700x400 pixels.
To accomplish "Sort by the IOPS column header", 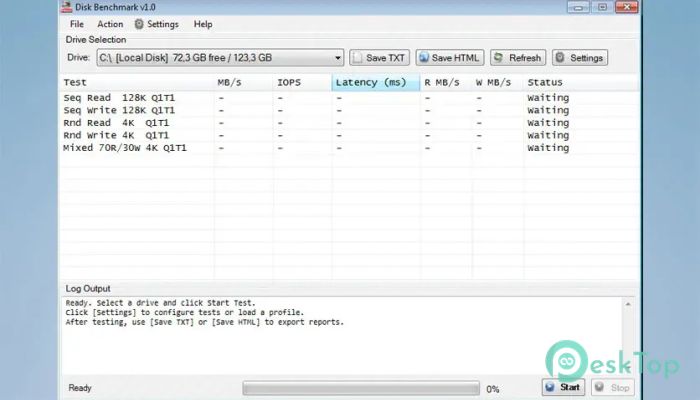I will [302, 83].
